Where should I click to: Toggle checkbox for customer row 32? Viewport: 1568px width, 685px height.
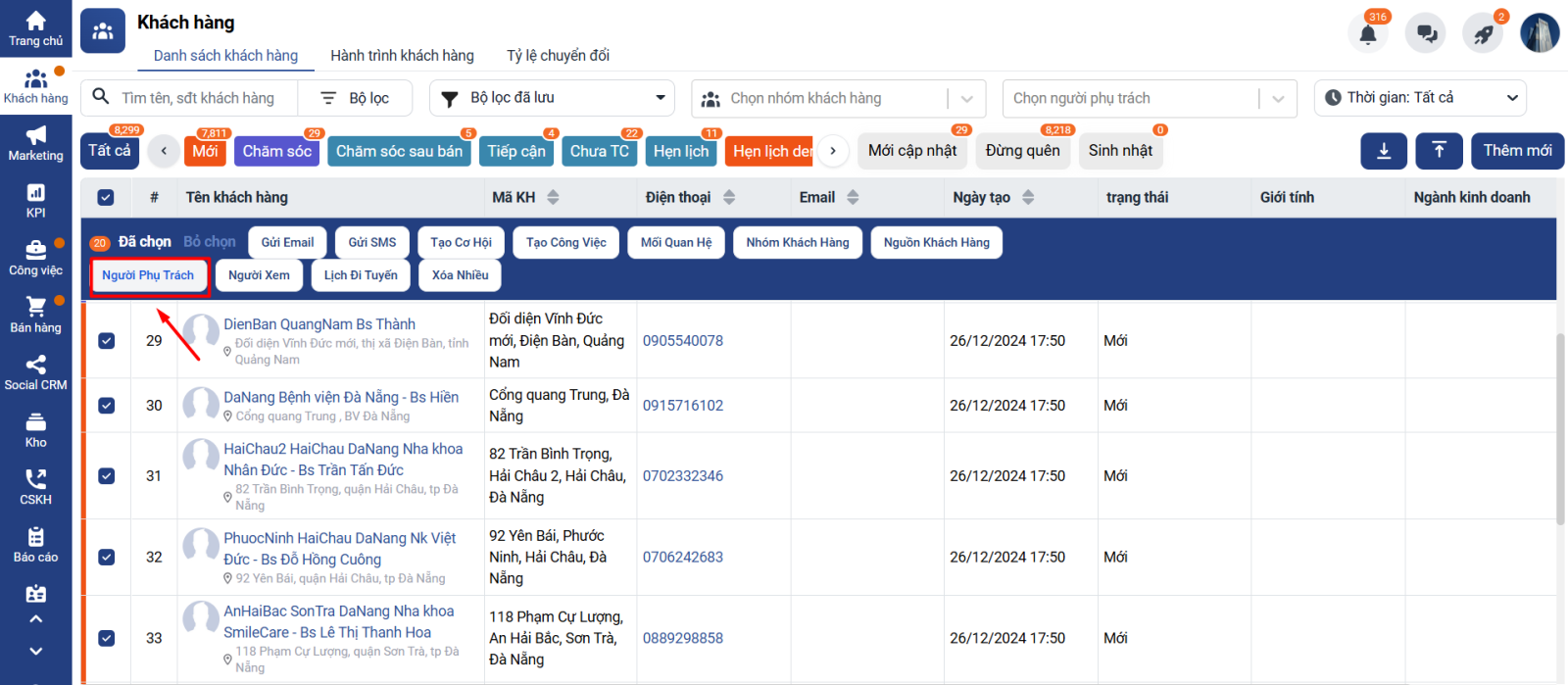[107, 558]
